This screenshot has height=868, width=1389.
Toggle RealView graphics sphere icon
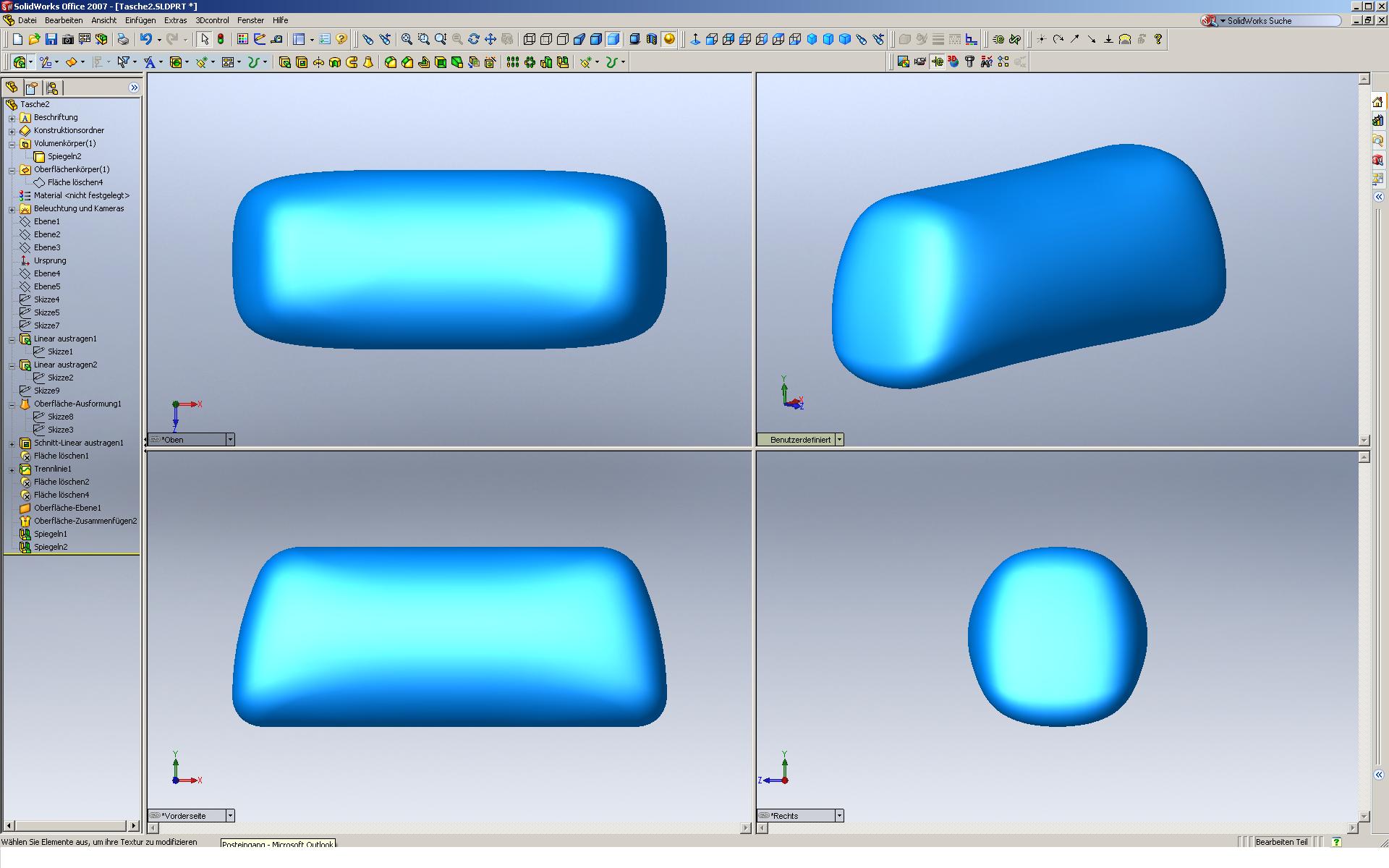[669, 39]
